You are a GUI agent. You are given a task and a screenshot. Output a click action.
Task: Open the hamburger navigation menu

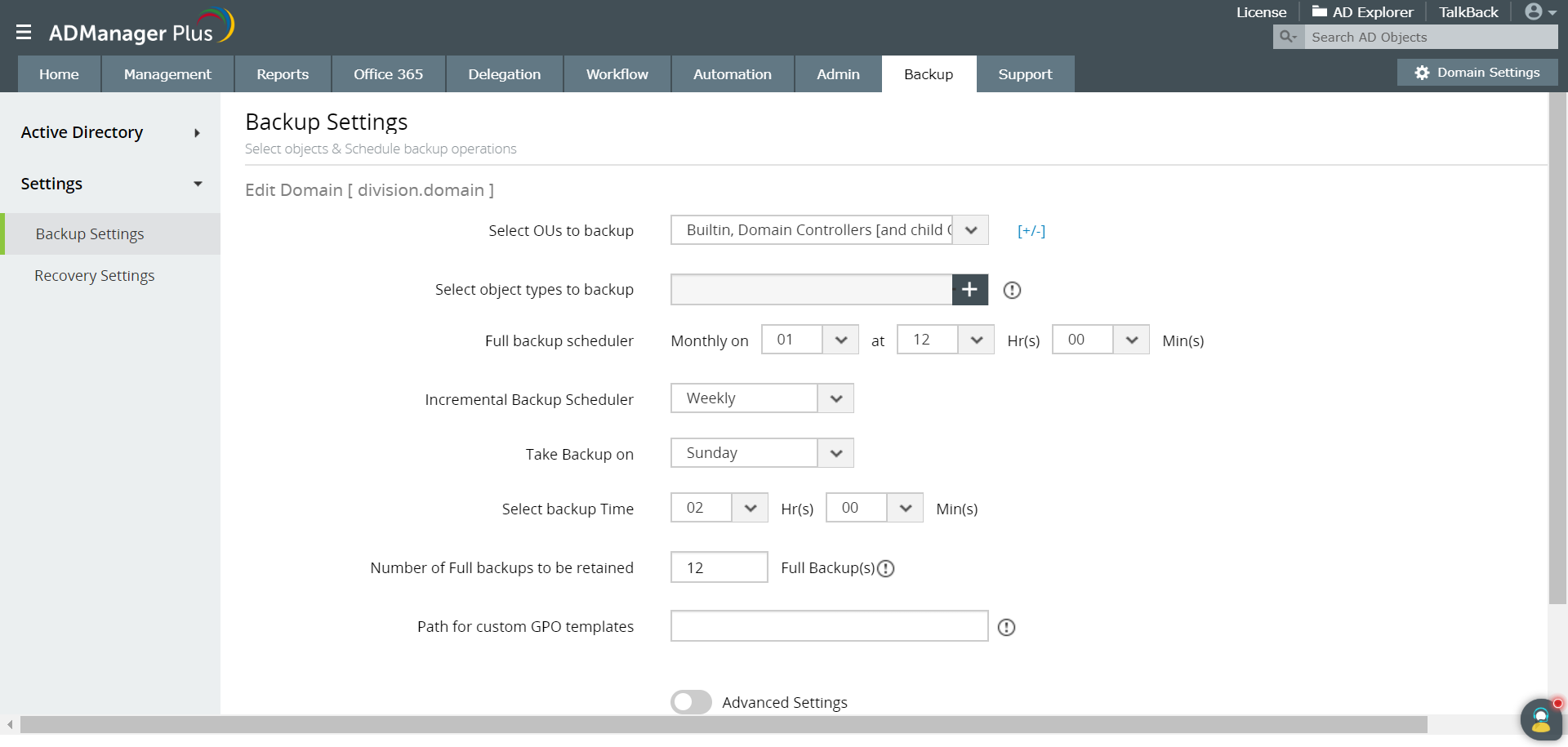(24, 32)
